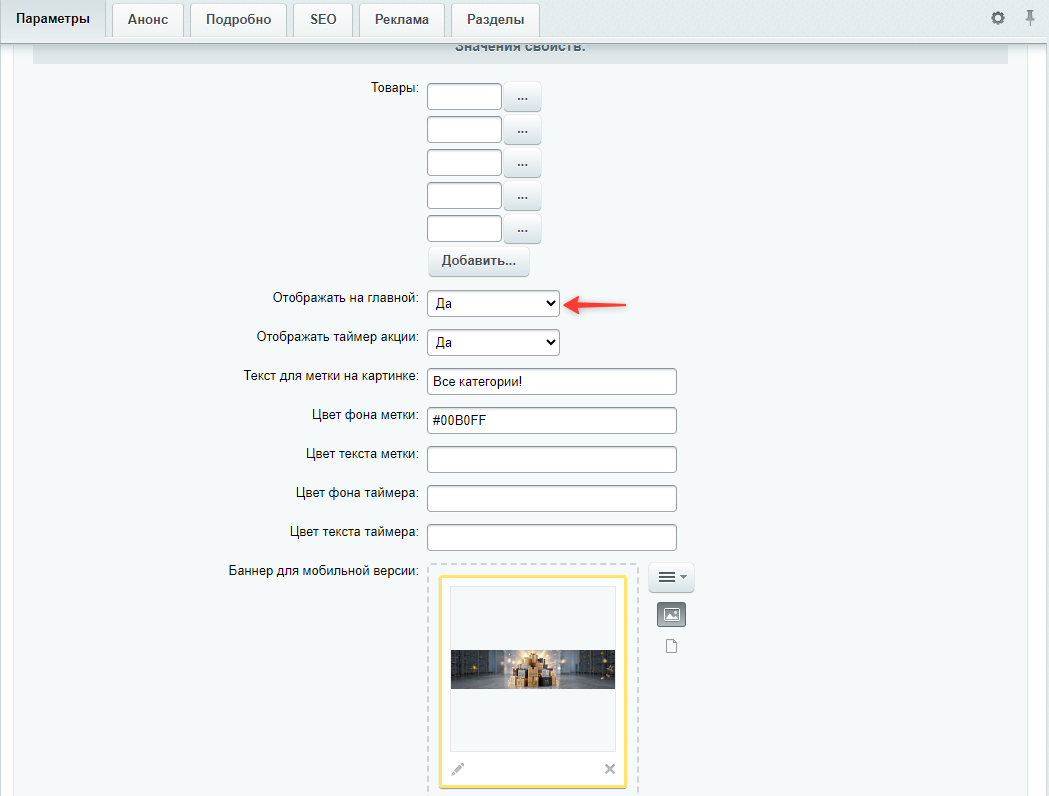The width and height of the screenshot is (1049, 796).
Task: Click the document file icon beside banner
Action: coord(671,646)
